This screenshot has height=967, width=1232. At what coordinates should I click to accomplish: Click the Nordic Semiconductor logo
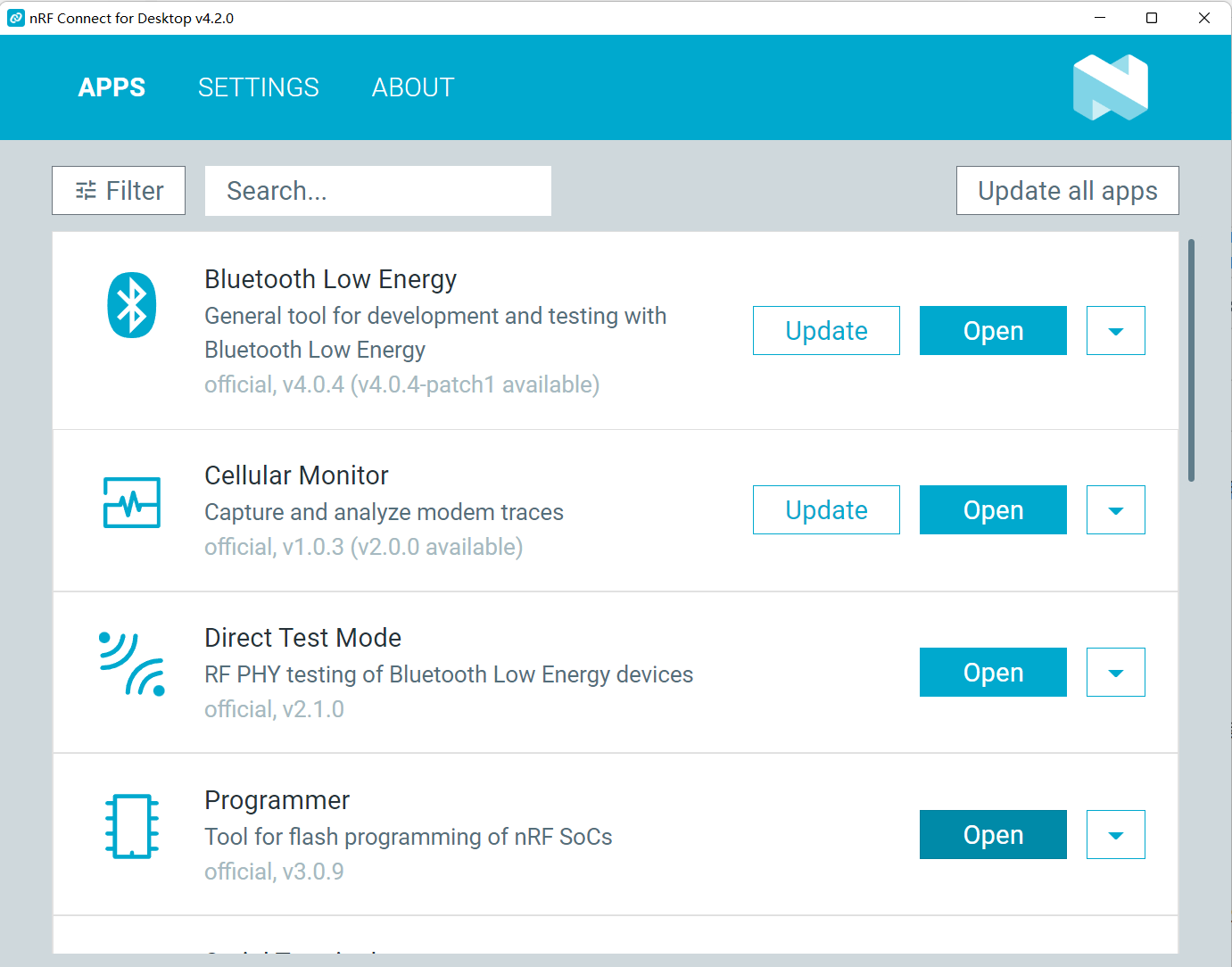[1111, 87]
